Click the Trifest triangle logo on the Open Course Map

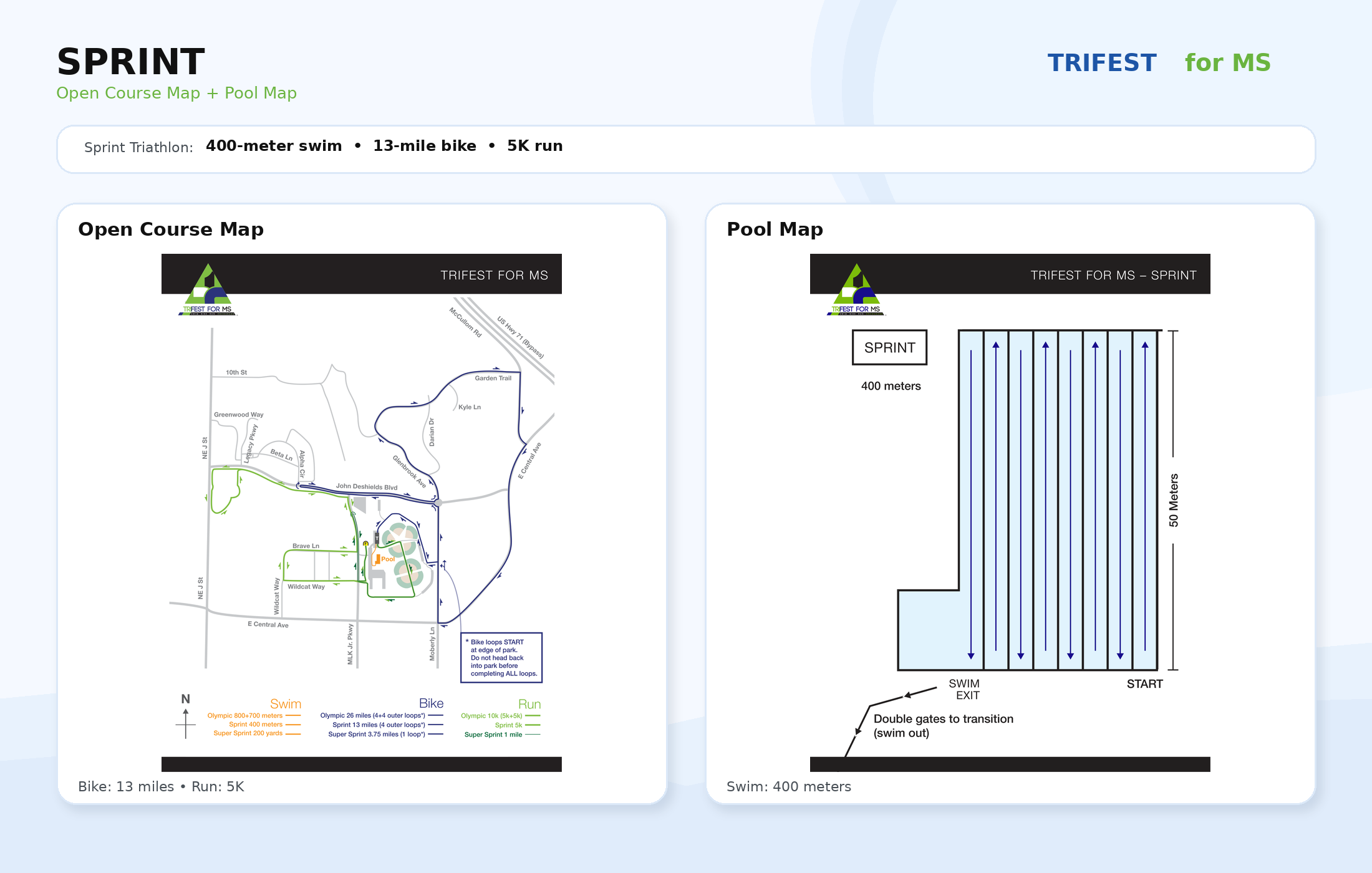pyautogui.click(x=208, y=289)
